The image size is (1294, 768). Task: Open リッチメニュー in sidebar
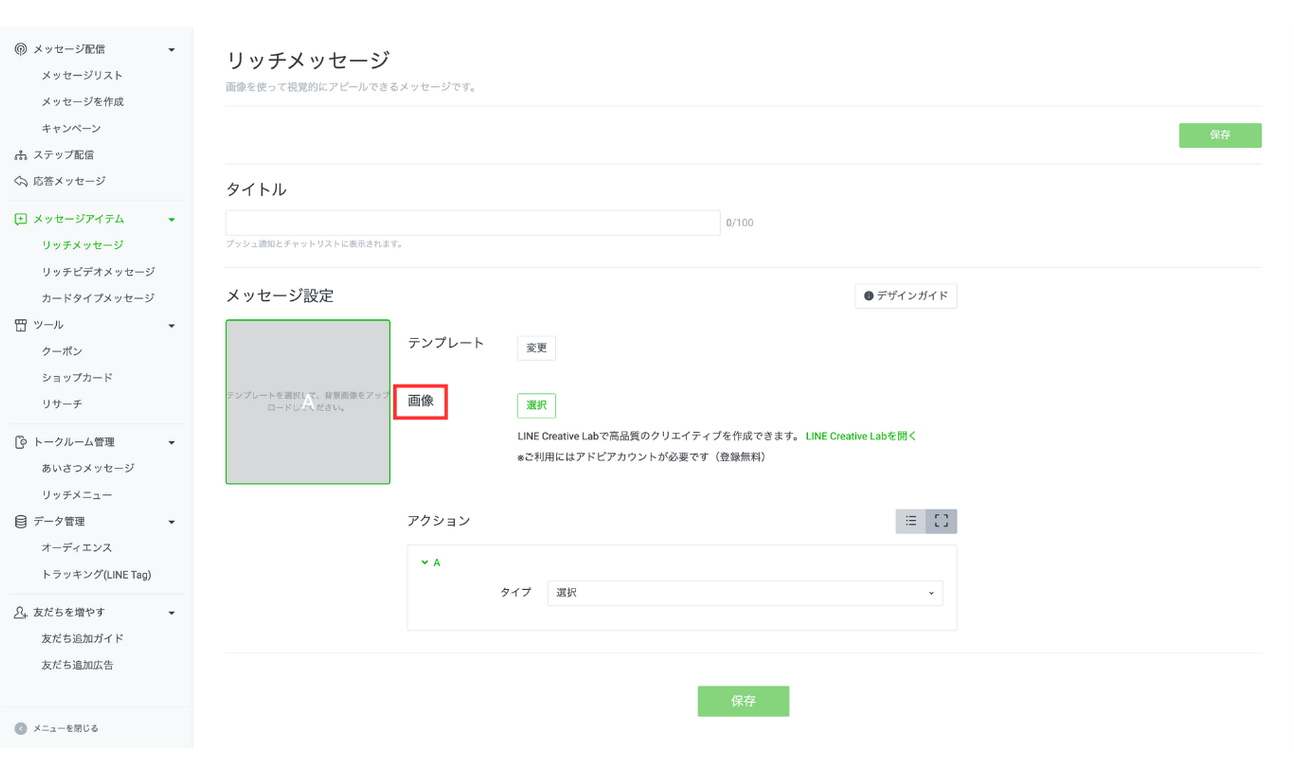[x=77, y=495]
